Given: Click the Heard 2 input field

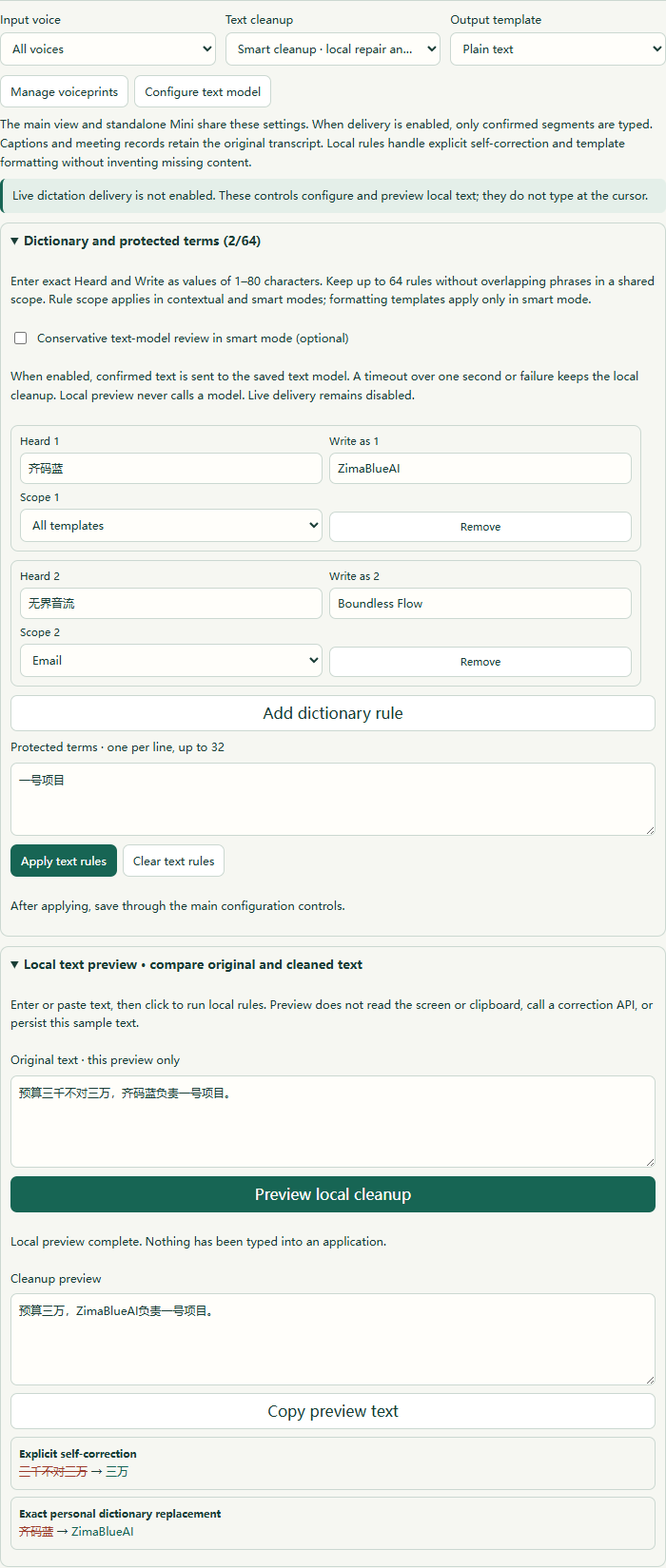Looking at the screenshot, I should click(x=171, y=604).
